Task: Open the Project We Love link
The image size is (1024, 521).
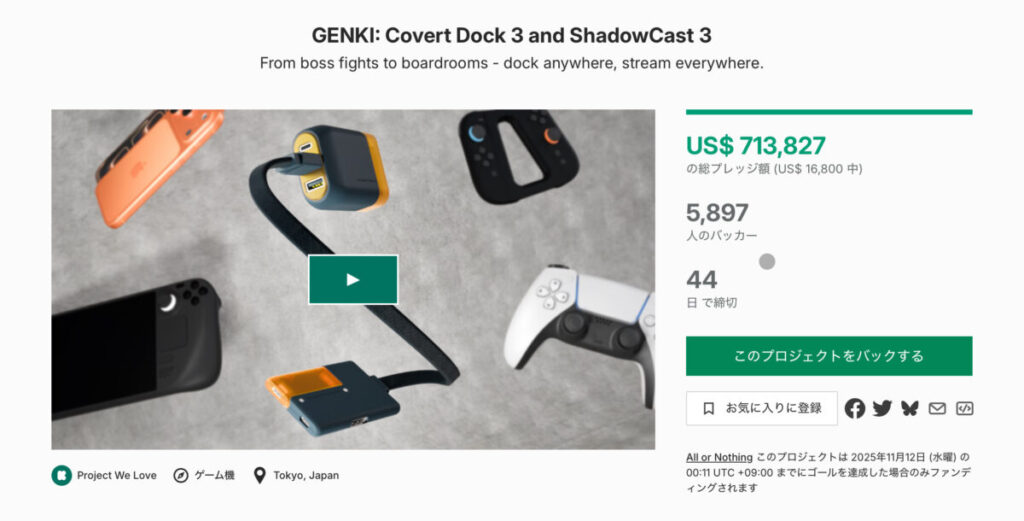Action: point(116,475)
